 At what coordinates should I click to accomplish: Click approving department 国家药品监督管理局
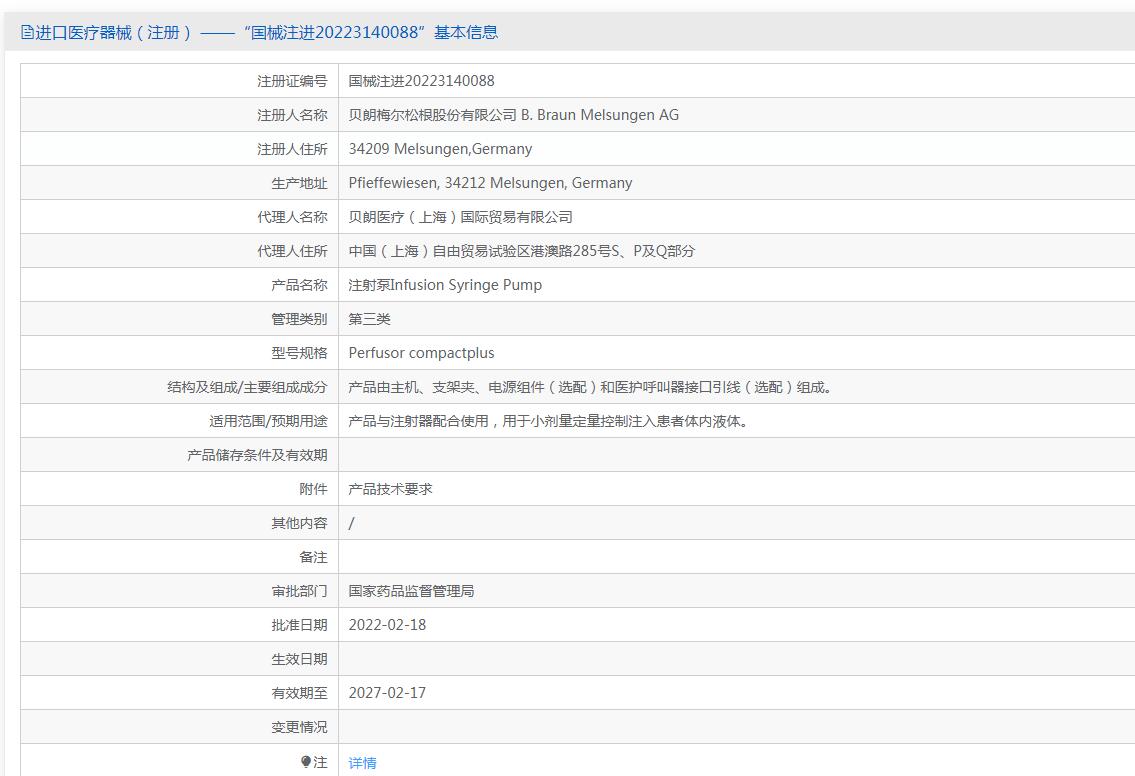(411, 591)
